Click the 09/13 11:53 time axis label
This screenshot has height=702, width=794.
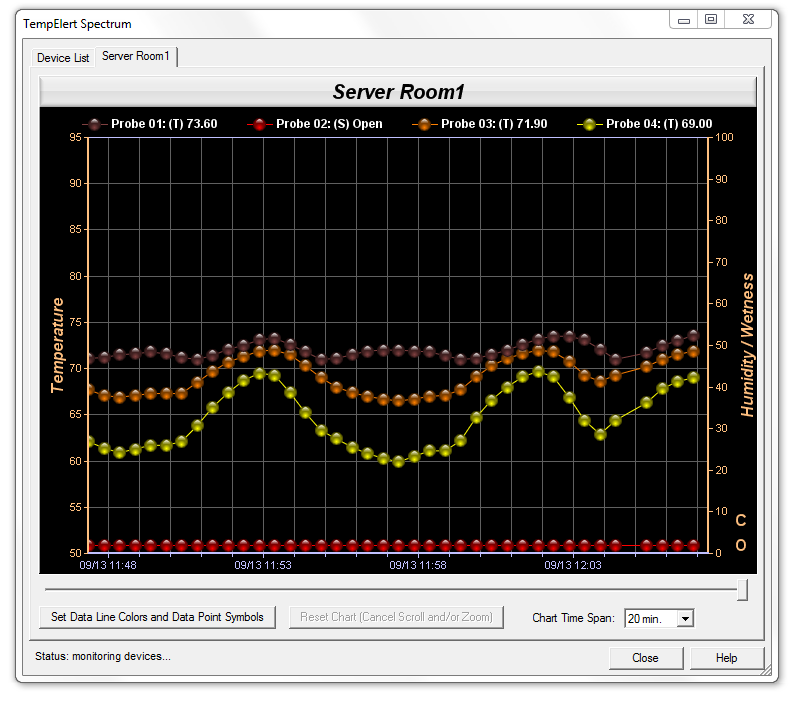pyautogui.click(x=263, y=565)
